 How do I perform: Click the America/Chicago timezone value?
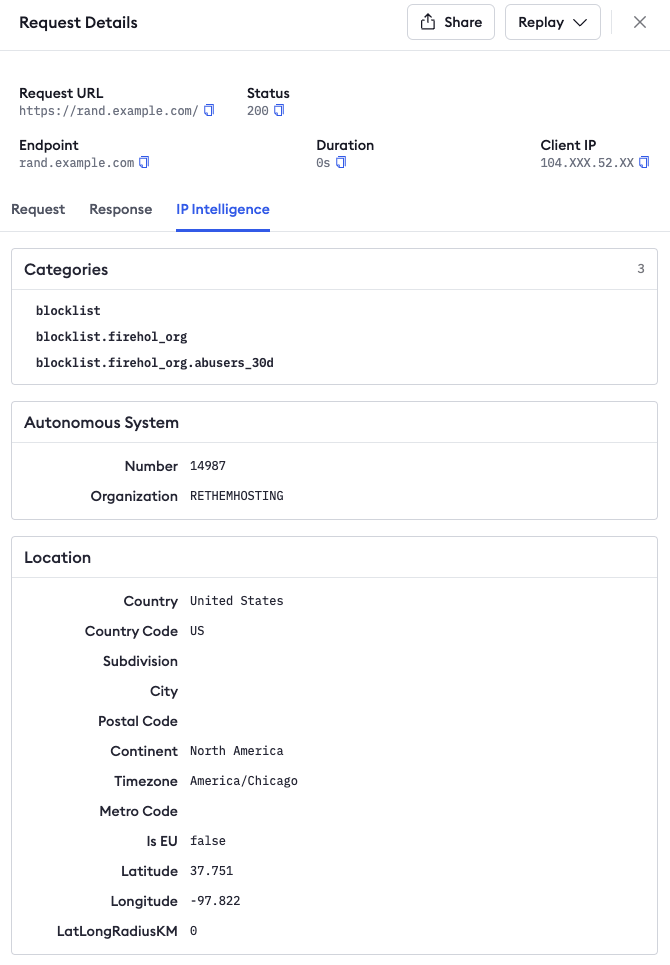[x=243, y=781]
